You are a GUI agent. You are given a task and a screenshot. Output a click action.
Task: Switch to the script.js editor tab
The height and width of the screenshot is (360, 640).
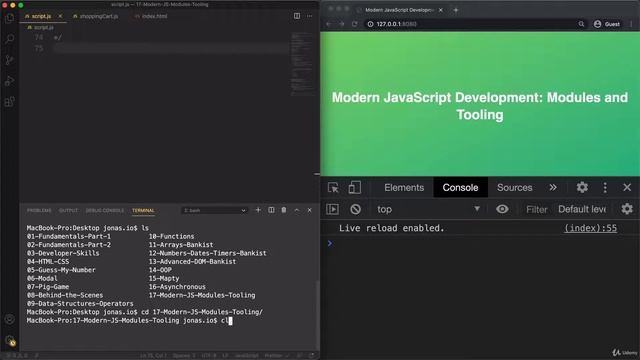point(41,16)
